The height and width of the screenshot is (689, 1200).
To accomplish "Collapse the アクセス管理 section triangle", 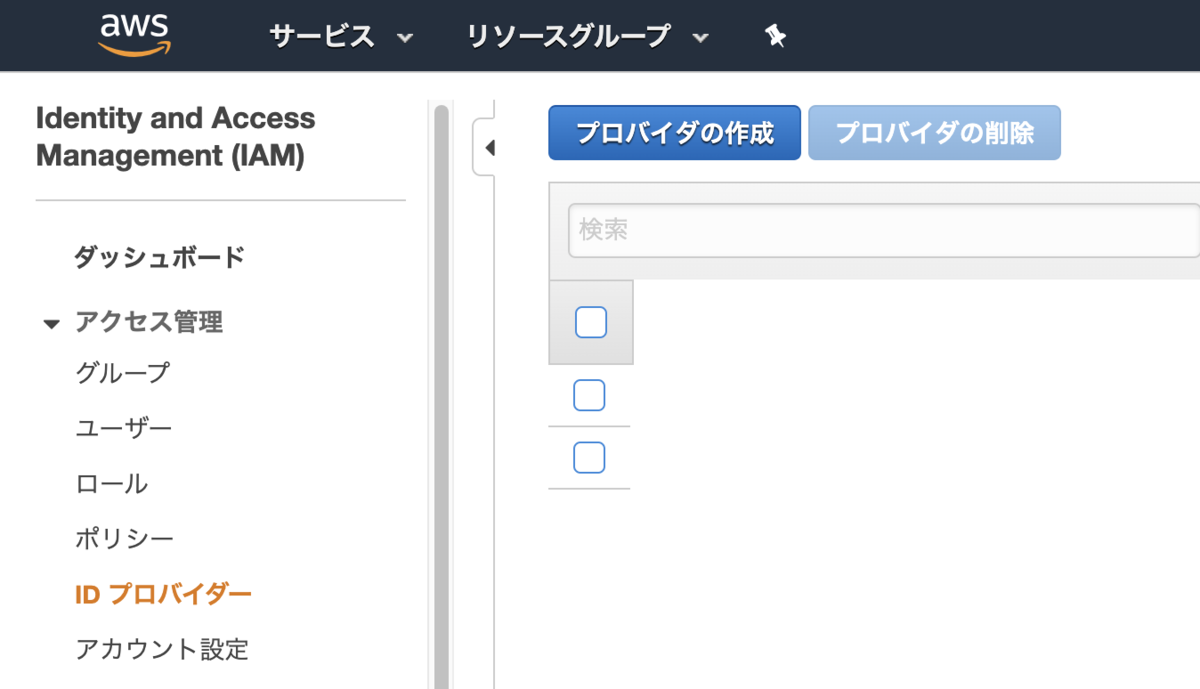I will coord(52,324).
